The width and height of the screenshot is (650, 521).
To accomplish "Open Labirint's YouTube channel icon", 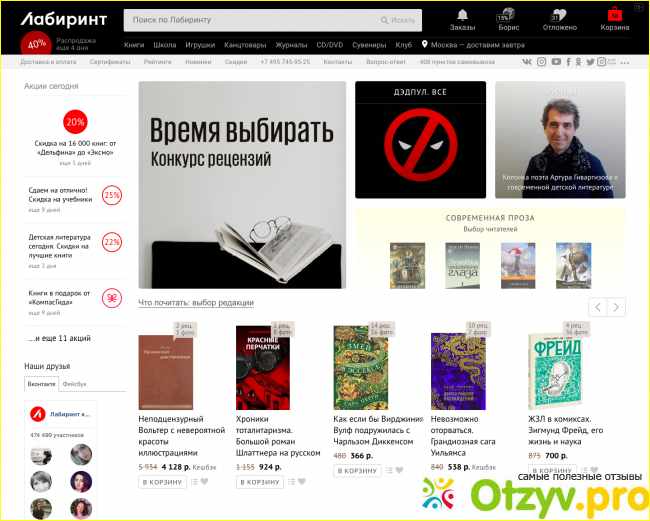I will [556, 62].
